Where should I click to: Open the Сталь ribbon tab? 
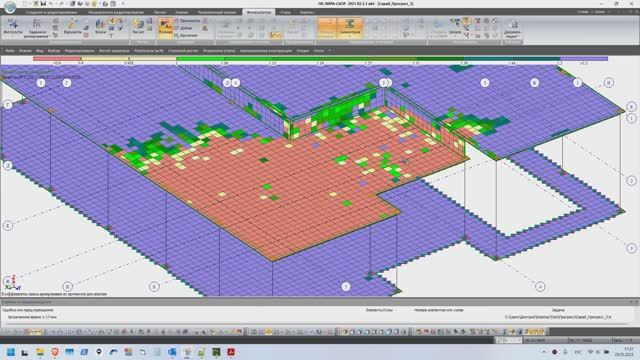pyautogui.click(x=285, y=12)
